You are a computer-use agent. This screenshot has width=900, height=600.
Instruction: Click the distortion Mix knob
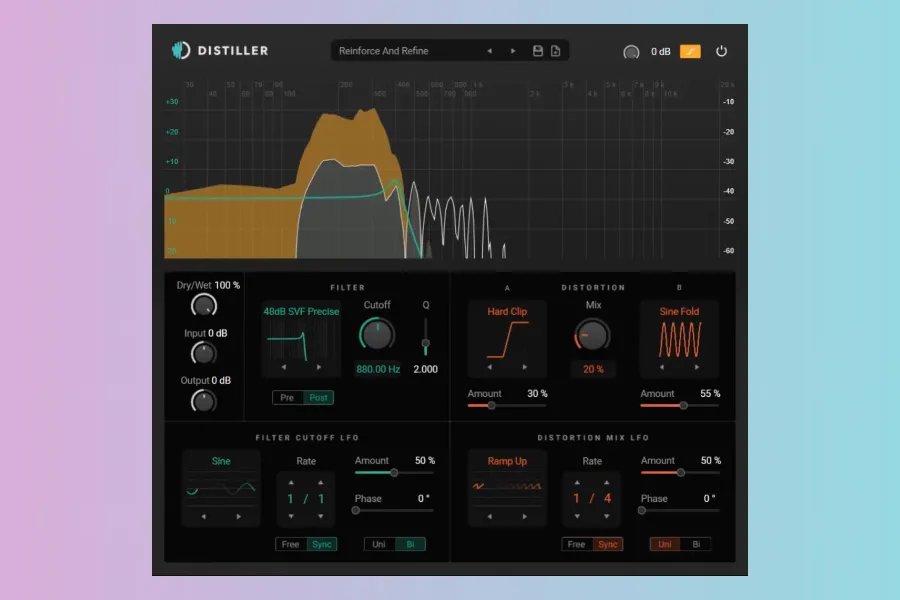pyautogui.click(x=592, y=335)
